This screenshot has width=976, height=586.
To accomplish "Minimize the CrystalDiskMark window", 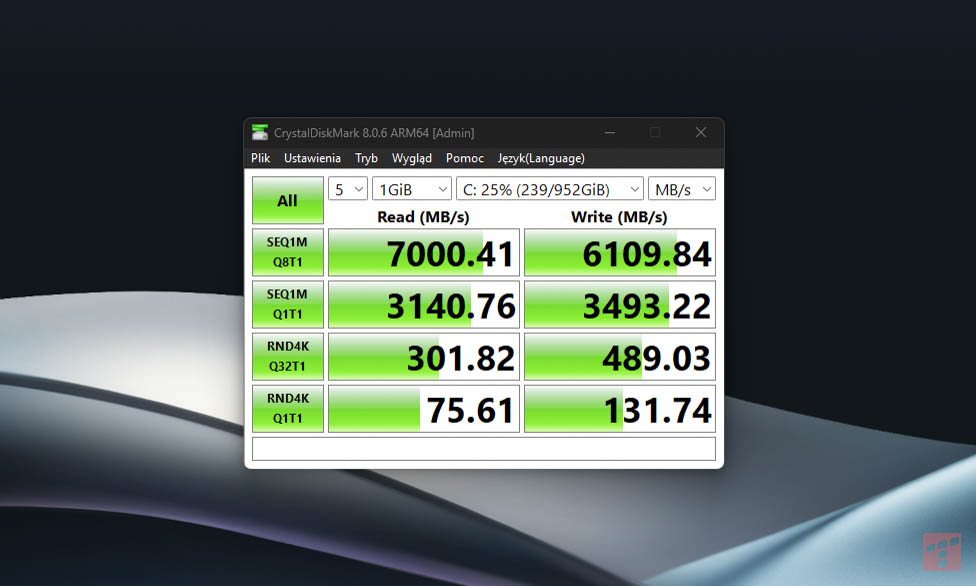I will 609,133.
